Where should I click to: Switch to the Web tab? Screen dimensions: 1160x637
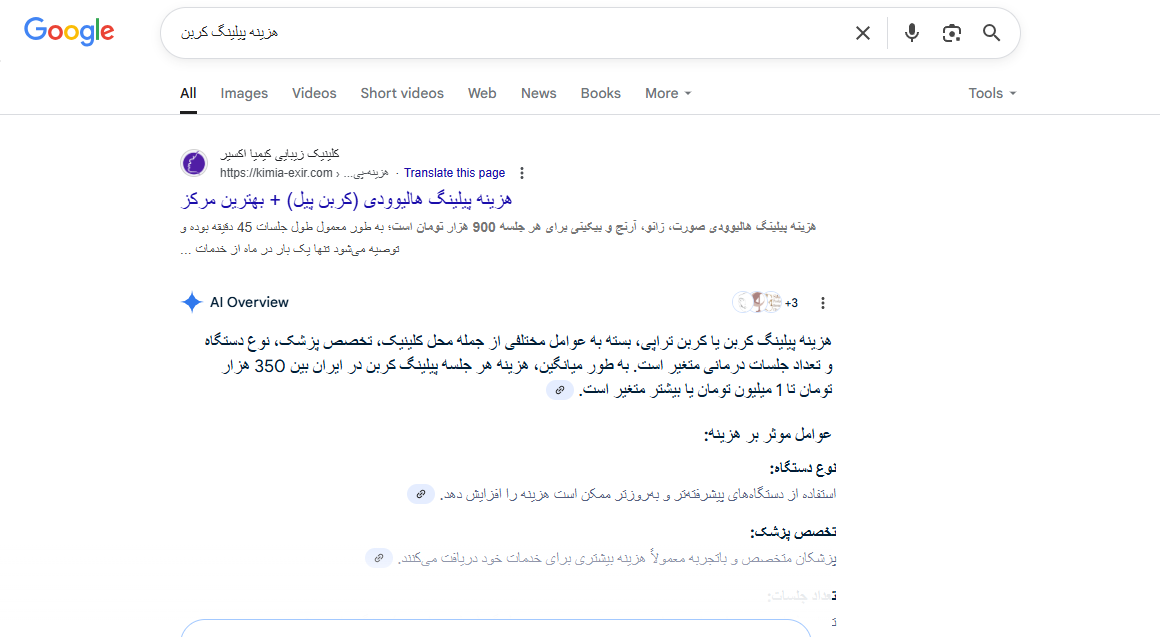coord(482,93)
